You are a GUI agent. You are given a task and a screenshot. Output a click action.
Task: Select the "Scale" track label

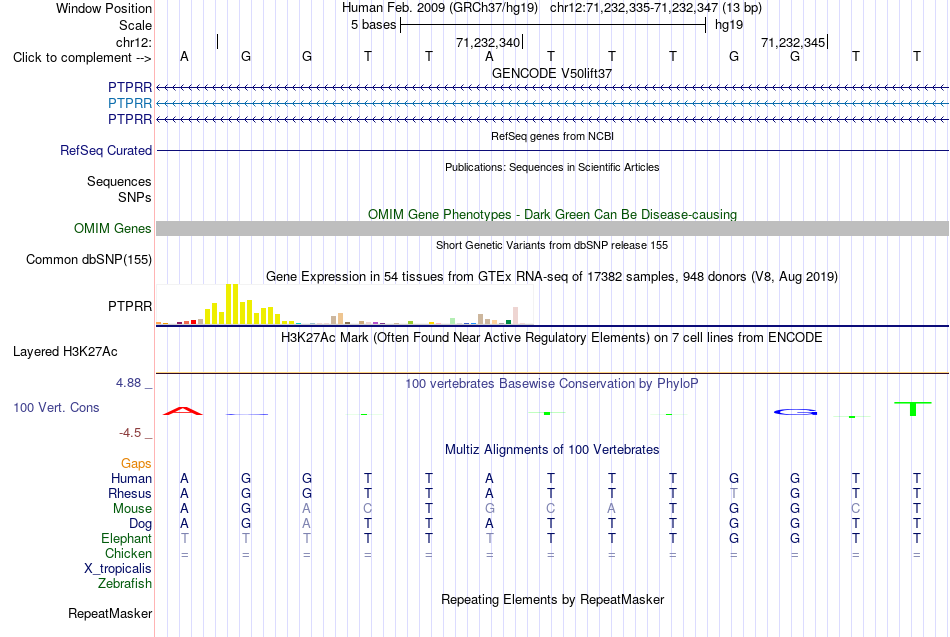[135, 25]
